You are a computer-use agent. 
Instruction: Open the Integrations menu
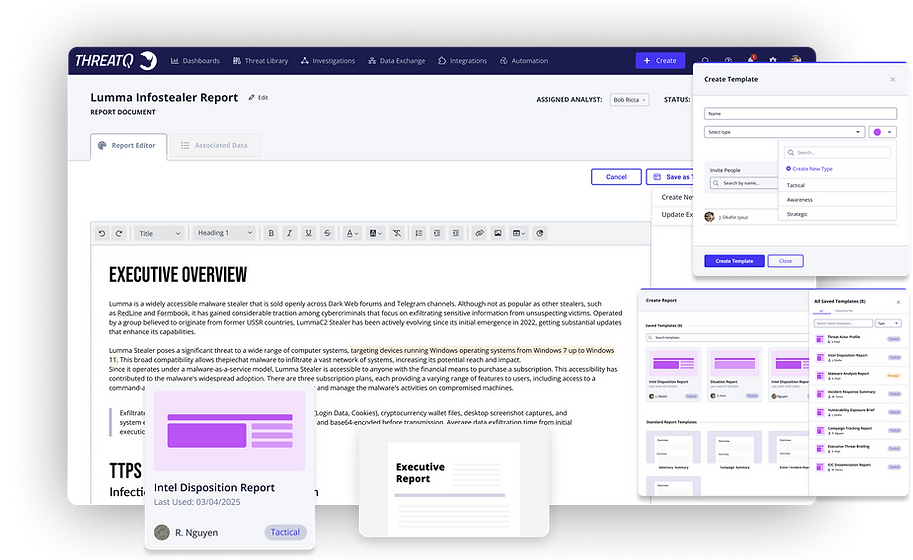click(462, 61)
